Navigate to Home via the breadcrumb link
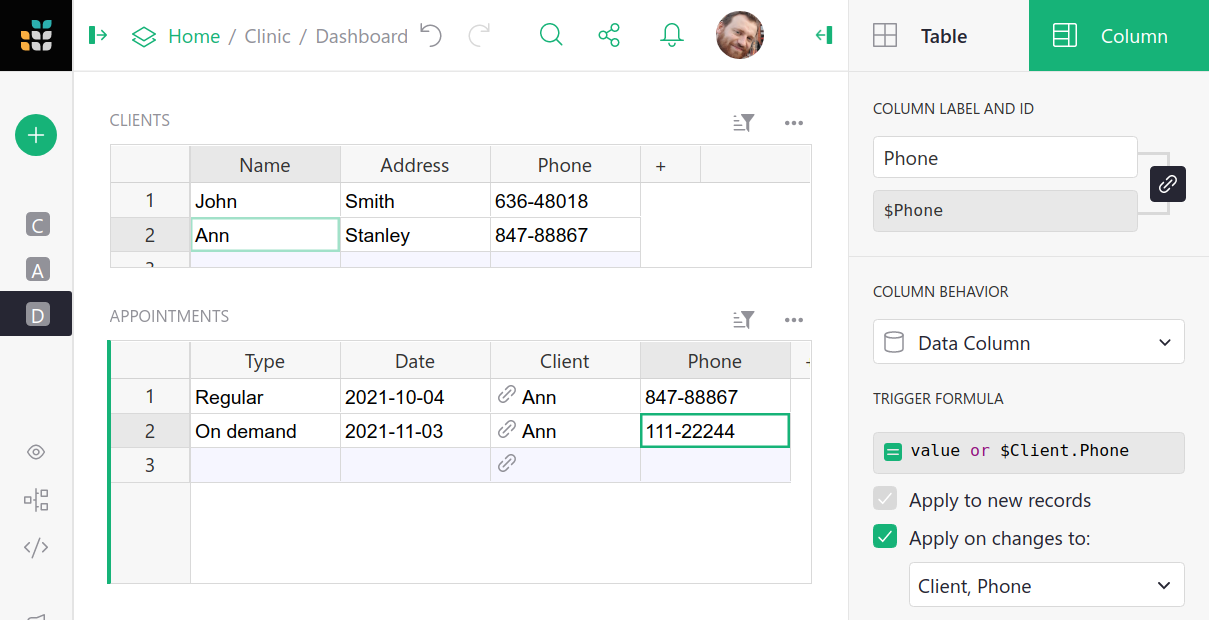Viewport: 1209px width, 620px height. click(194, 36)
